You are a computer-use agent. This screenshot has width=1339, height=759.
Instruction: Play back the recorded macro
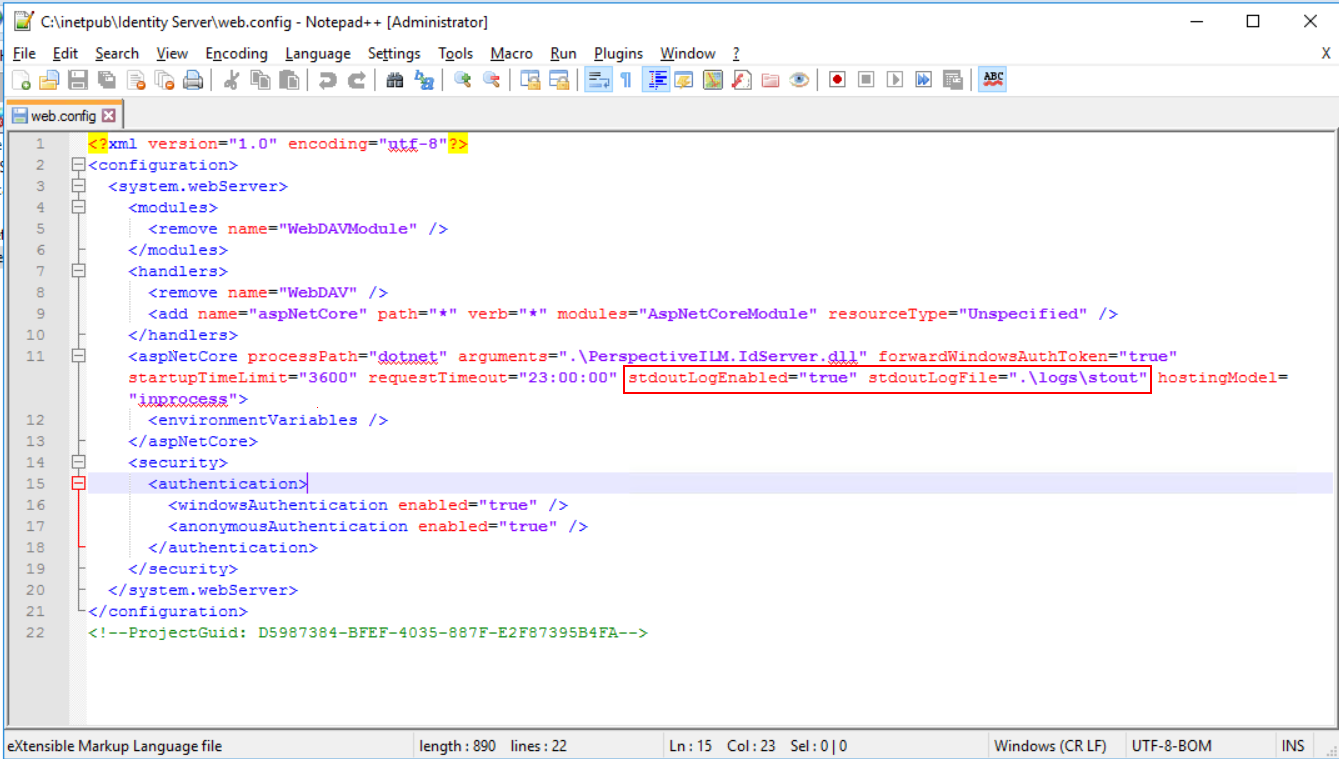coord(895,81)
